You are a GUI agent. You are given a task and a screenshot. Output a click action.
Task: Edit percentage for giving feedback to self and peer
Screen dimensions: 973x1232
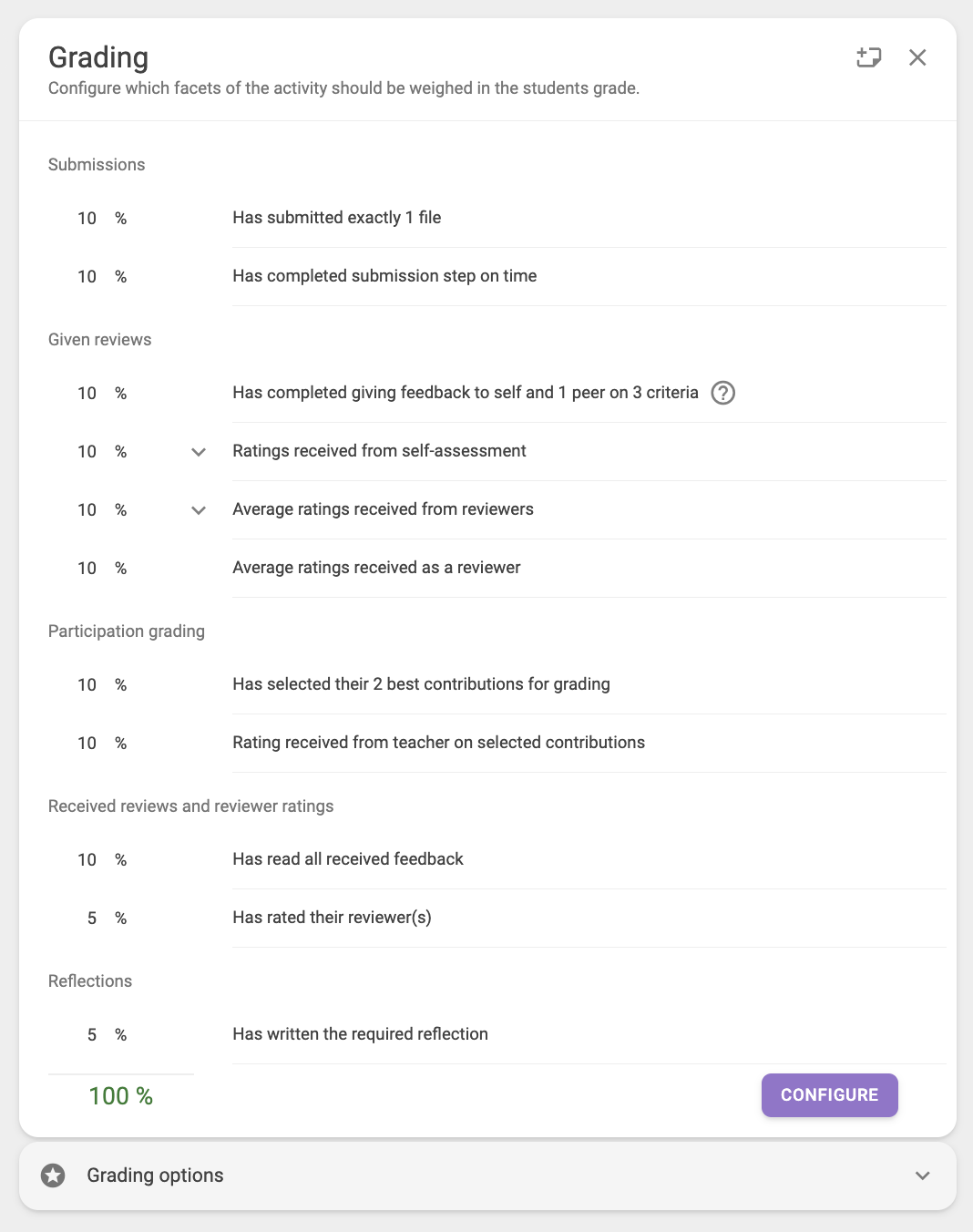(x=87, y=394)
